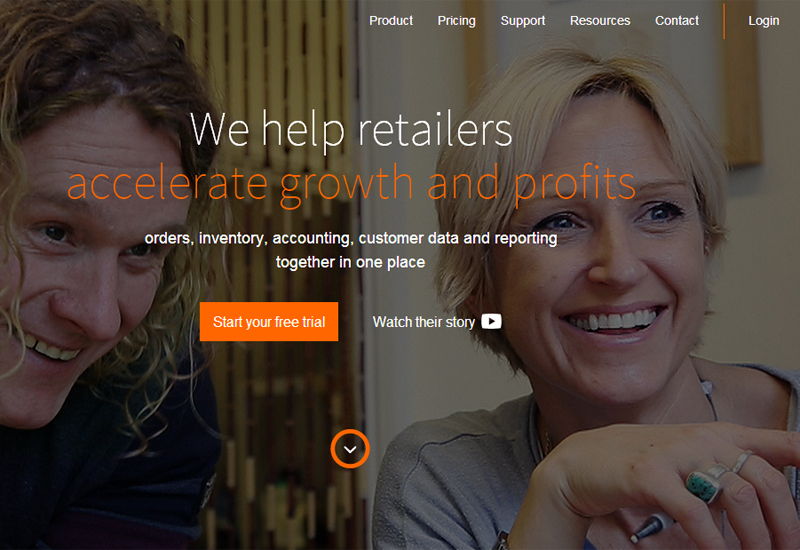The height and width of the screenshot is (550, 800).
Task: Click the 'orders, inventory, accounting' subtitle line
Action: tap(351, 238)
